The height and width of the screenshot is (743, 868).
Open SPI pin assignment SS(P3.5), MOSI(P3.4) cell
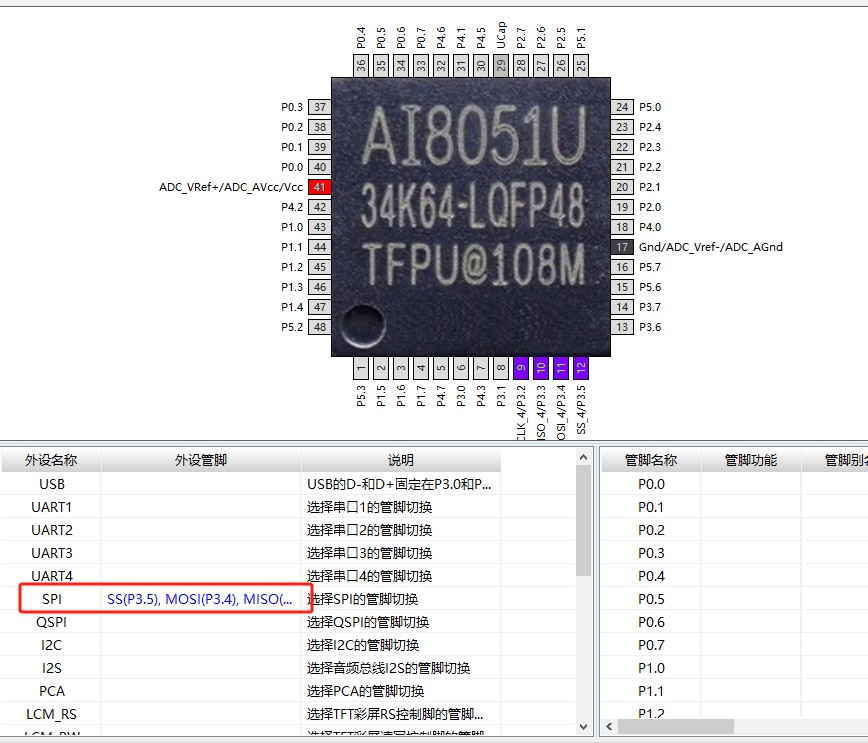201,599
